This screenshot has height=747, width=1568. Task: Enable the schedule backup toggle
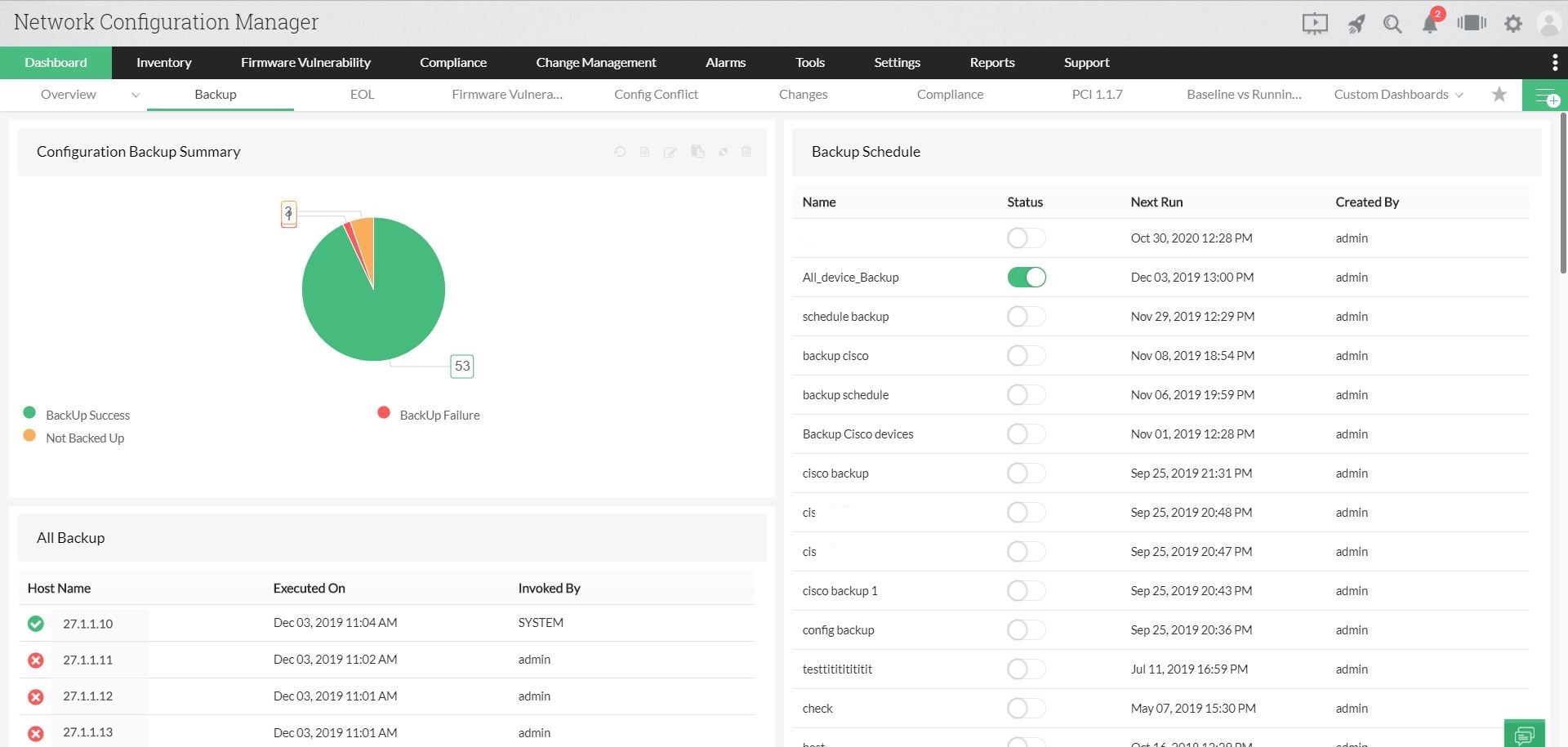1027,317
